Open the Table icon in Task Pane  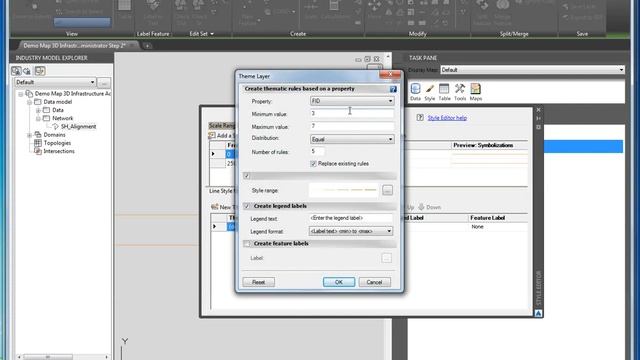[x=444, y=92]
